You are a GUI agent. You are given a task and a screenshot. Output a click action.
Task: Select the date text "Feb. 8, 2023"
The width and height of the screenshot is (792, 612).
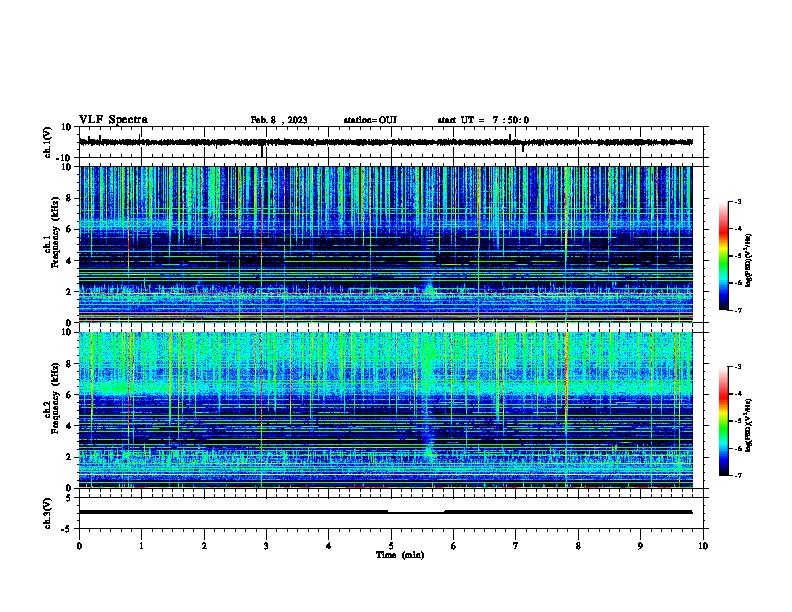click(279, 120)
